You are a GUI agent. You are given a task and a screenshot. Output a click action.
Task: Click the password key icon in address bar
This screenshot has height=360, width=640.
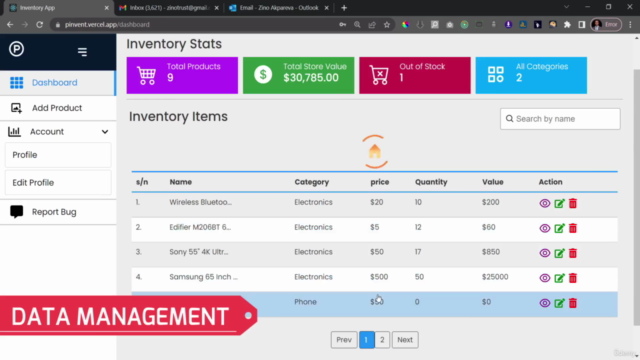pyautogui.click(x=342, y=24)
